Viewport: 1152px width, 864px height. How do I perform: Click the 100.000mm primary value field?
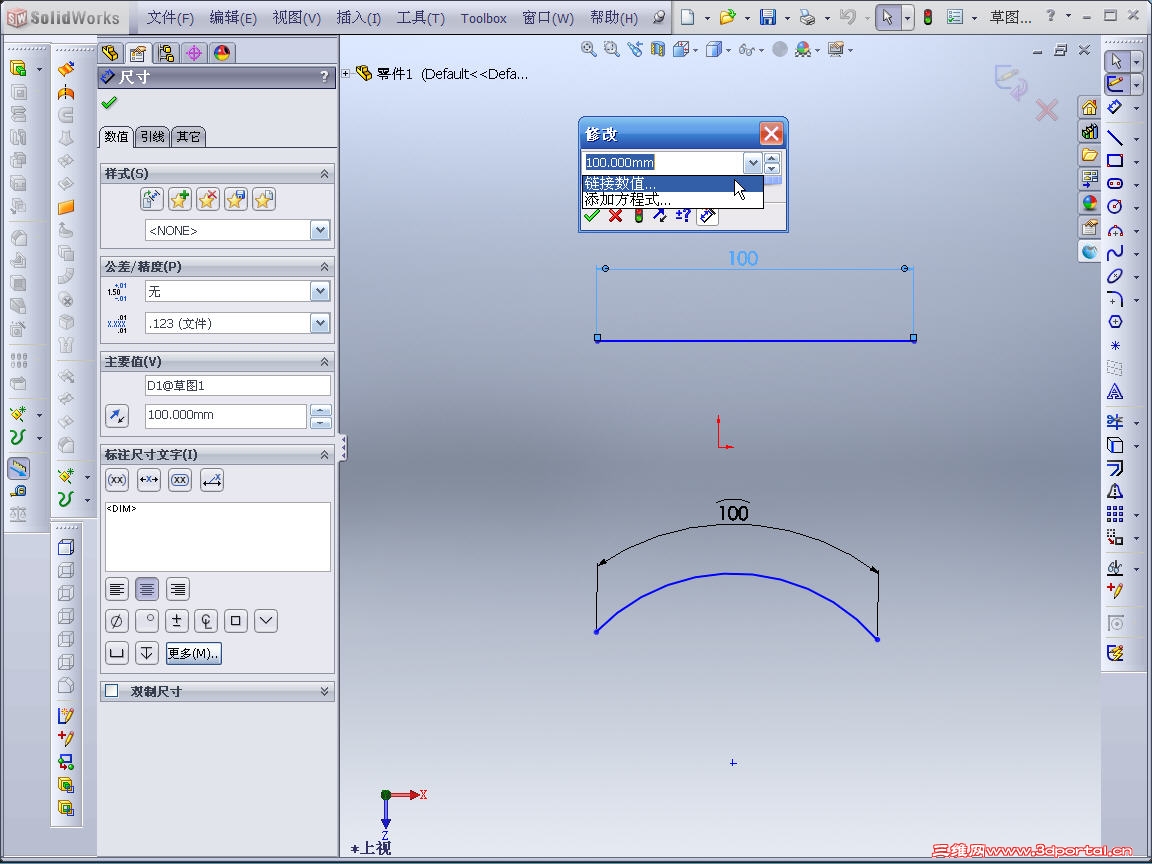click(226, 415)
